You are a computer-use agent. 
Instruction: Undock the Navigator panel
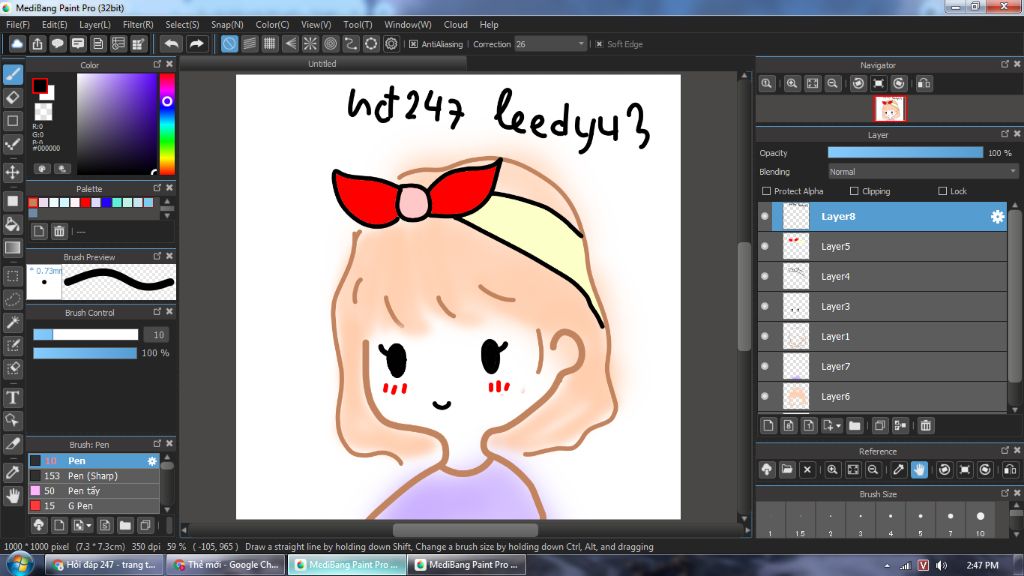1004,64
